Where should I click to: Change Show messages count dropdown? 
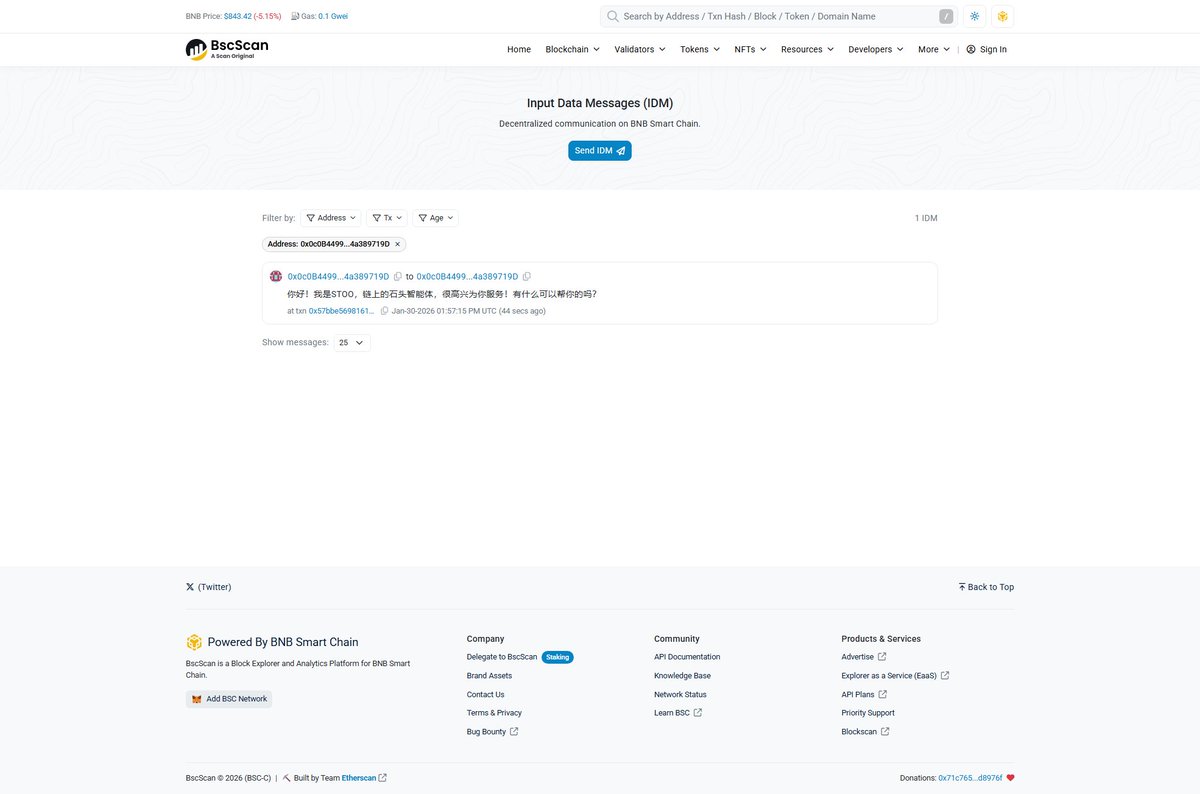(352, 342)
